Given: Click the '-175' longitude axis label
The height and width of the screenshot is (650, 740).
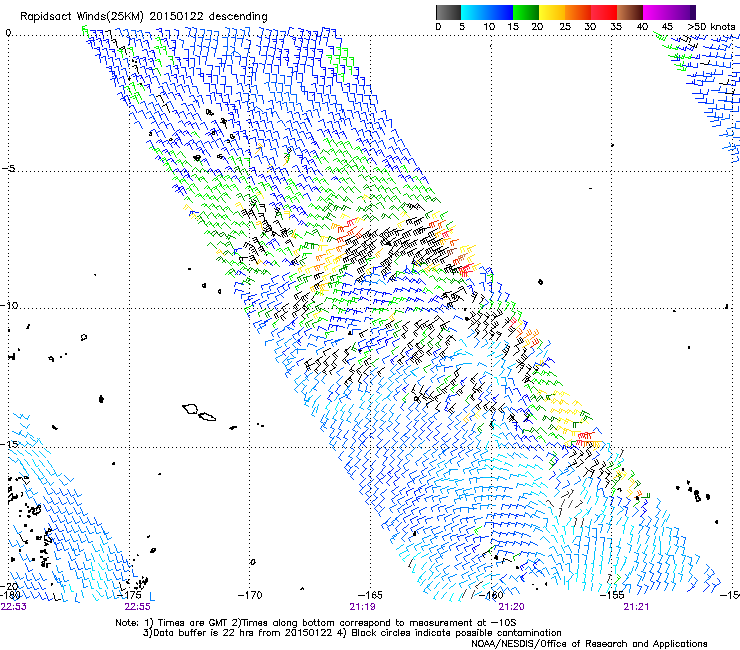Looking at the screenshot, I should pyautogui.click(x=129, y=595).
